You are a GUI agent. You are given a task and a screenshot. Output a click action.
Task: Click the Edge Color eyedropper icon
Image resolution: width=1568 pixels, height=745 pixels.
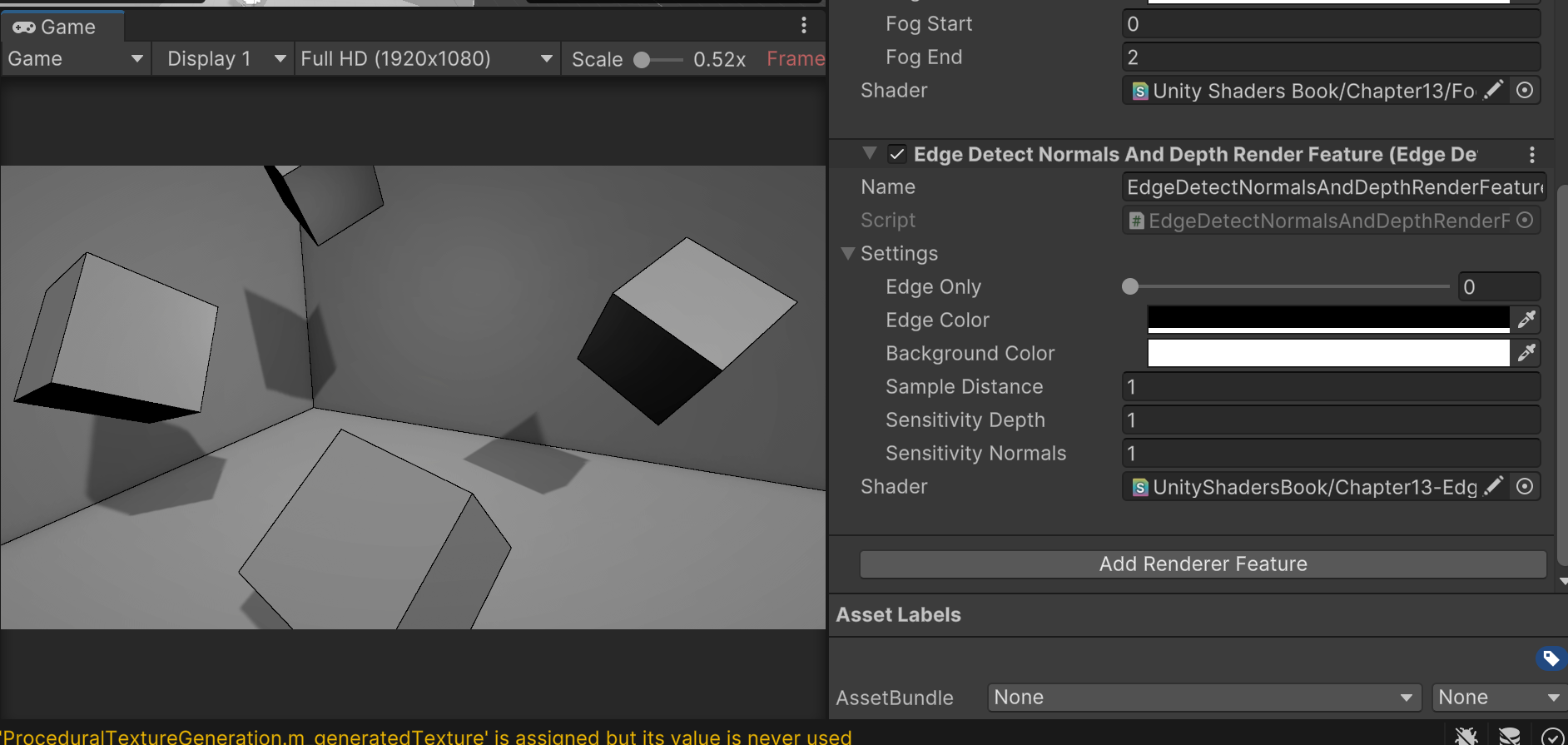pos(1526,320)
